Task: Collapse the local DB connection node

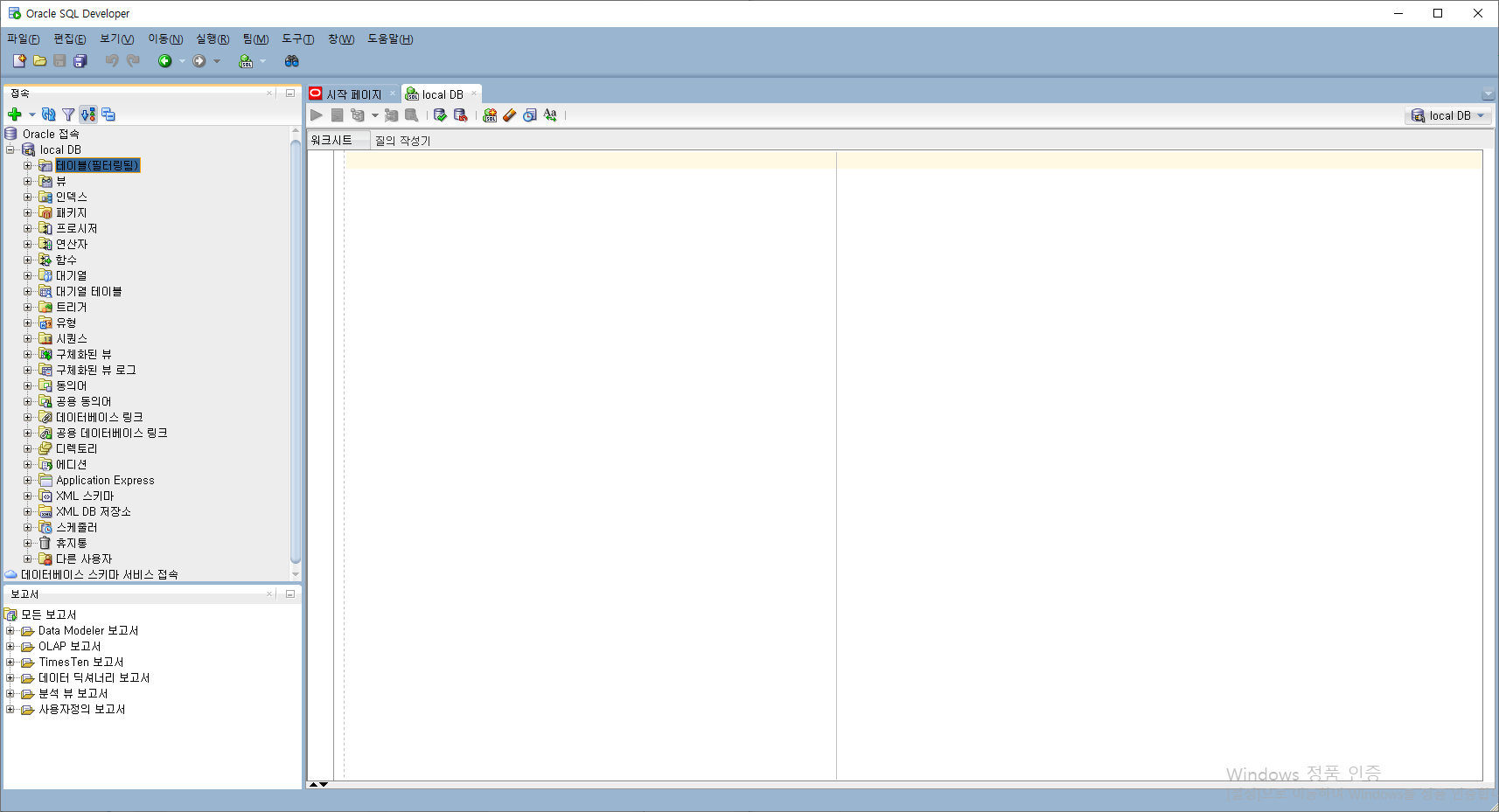Action: [10, 149]
